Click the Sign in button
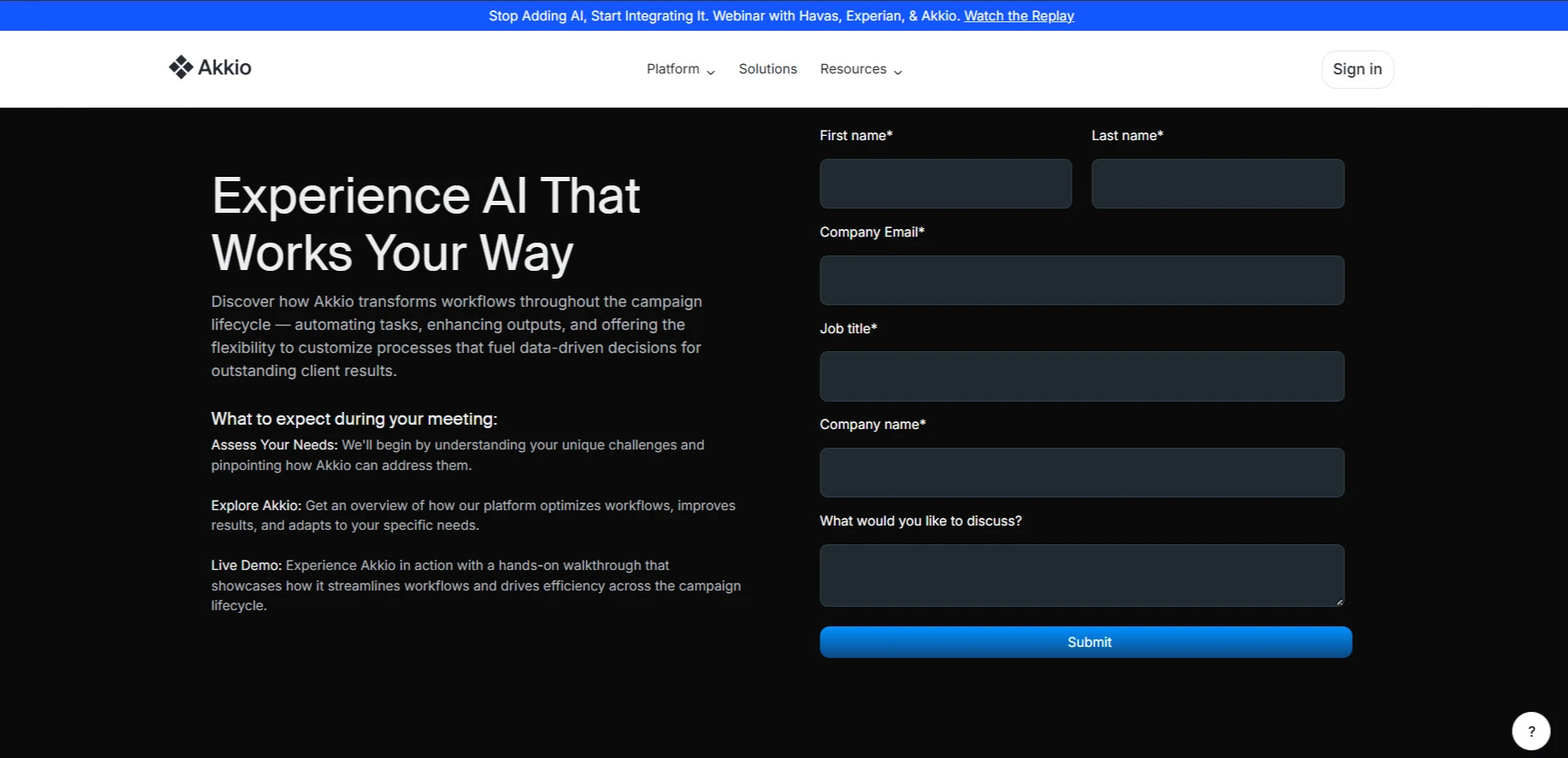 point(1357,69)
